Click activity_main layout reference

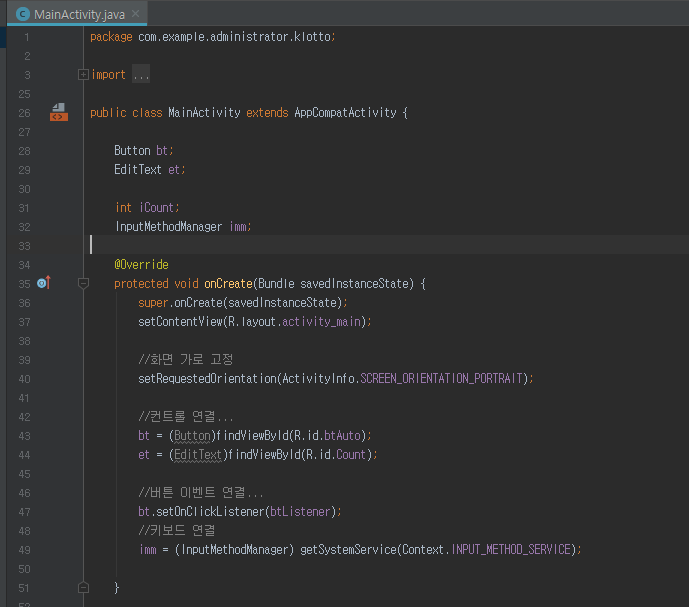coord(321,322)
